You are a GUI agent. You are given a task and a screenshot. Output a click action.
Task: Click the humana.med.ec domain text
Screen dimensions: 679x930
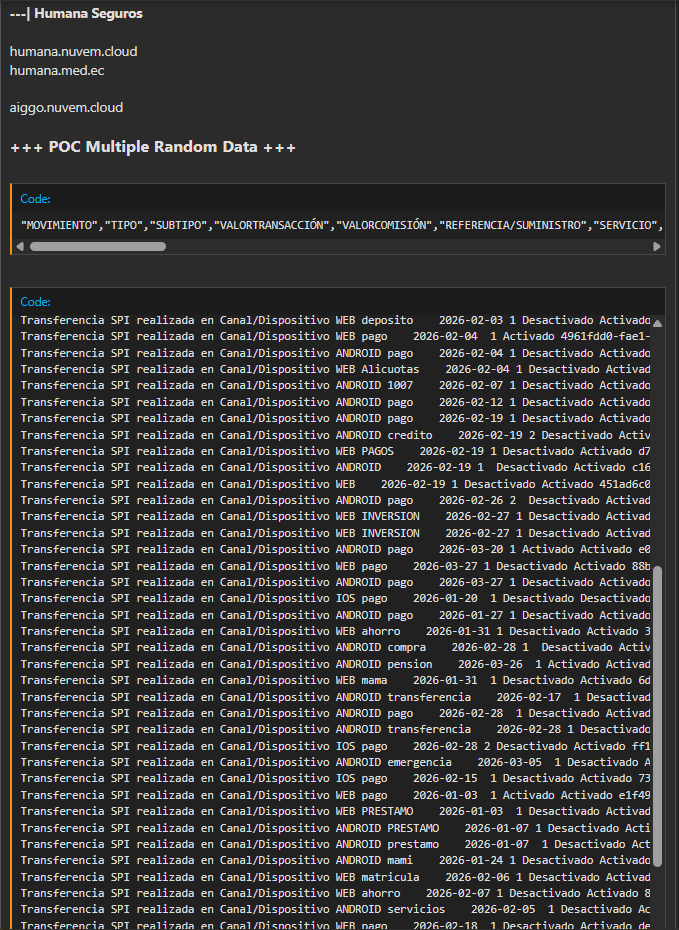(x=57, y=71)
